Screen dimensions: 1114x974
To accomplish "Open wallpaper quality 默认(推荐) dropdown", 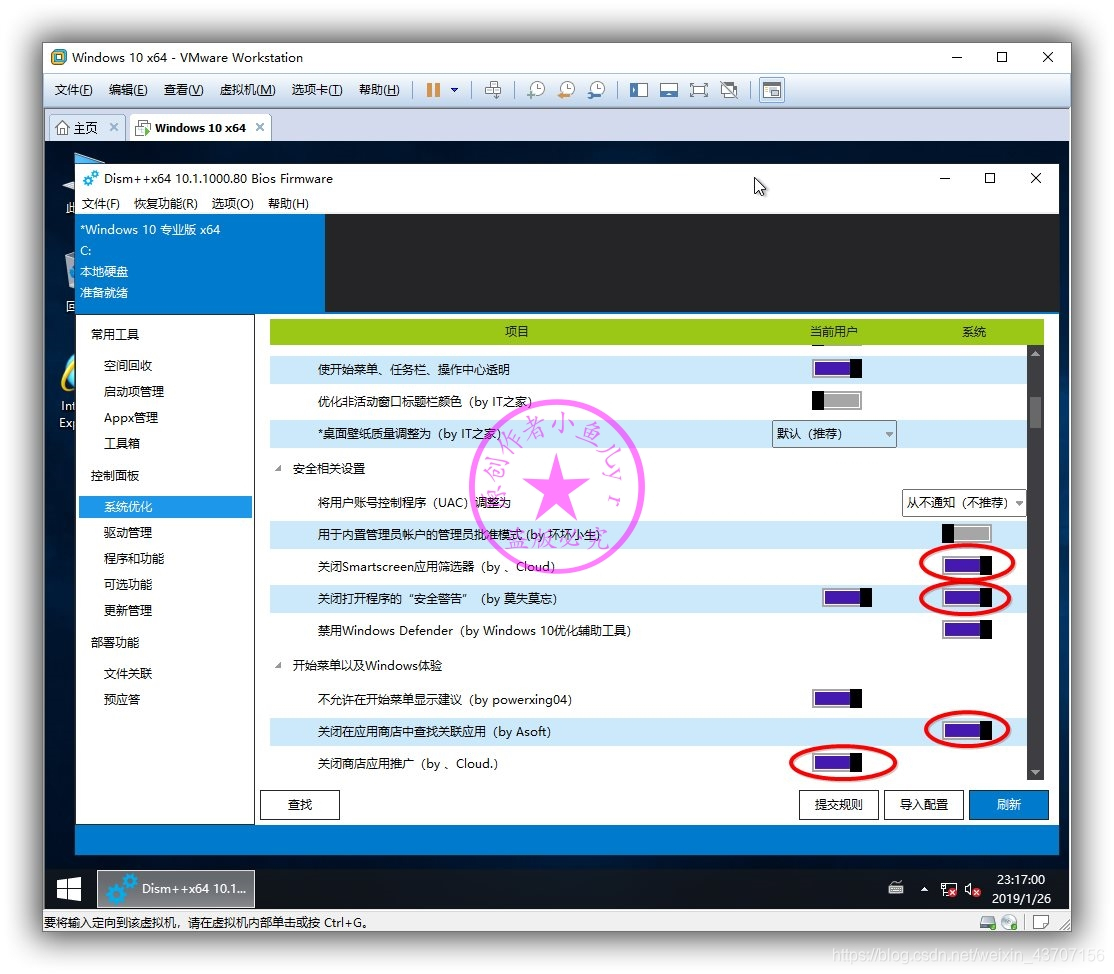I will point(834,433).
